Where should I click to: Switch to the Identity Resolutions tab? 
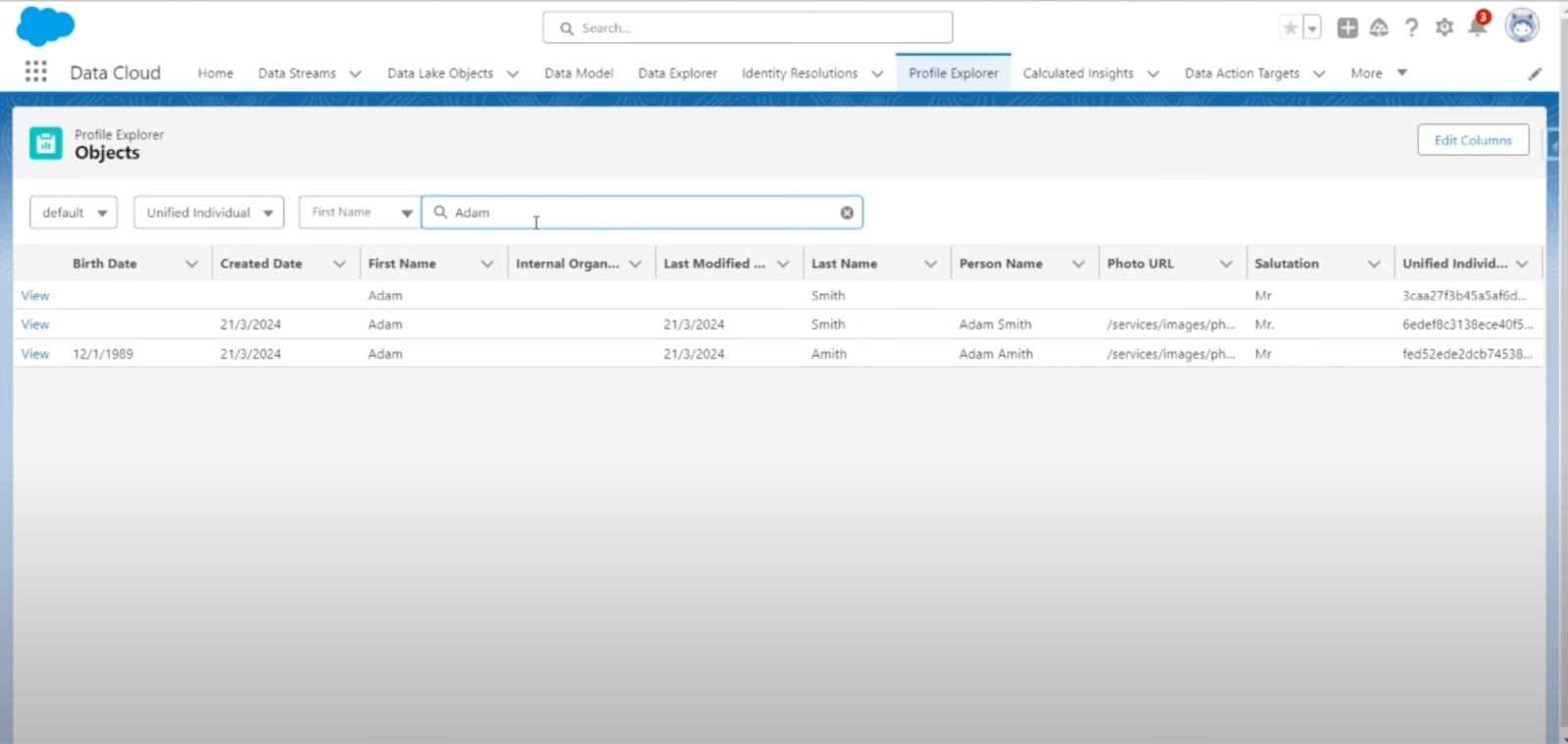coord(800,74)
